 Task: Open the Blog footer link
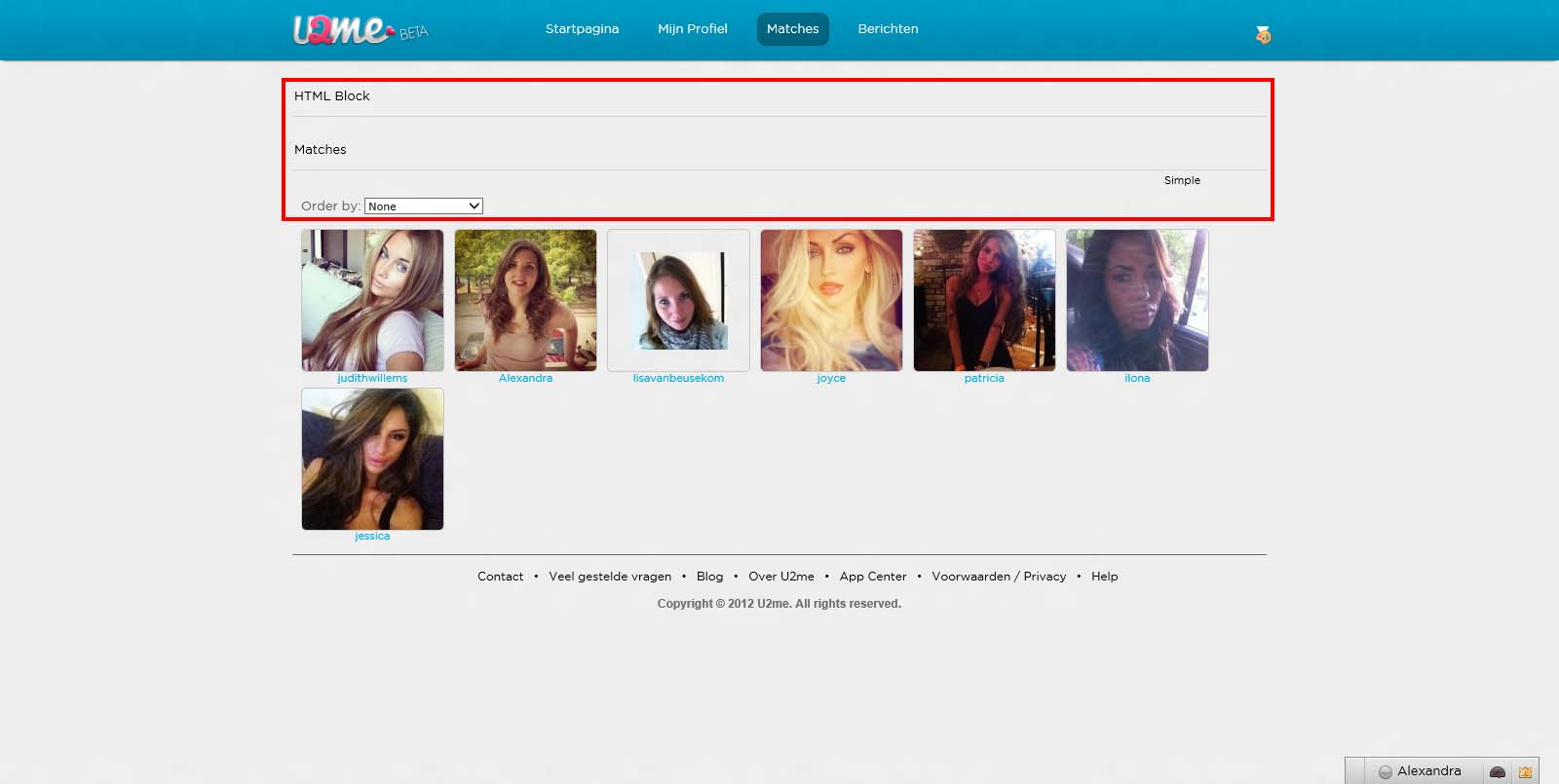[709, 577]
